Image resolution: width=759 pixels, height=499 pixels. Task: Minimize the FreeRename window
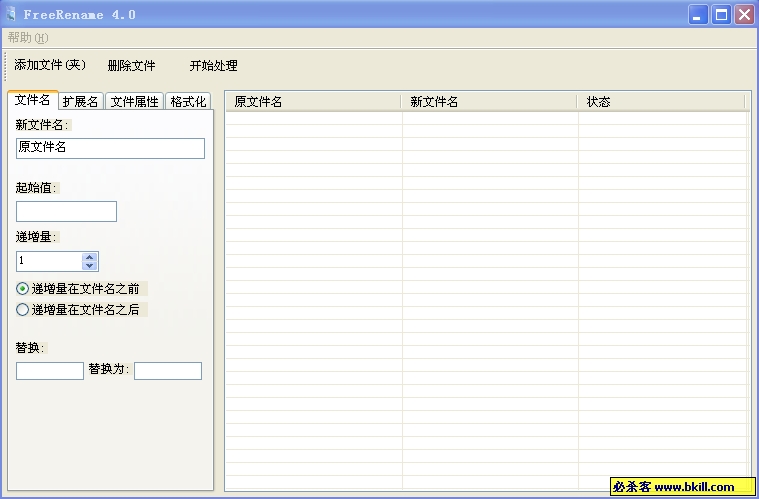[698, 15]
